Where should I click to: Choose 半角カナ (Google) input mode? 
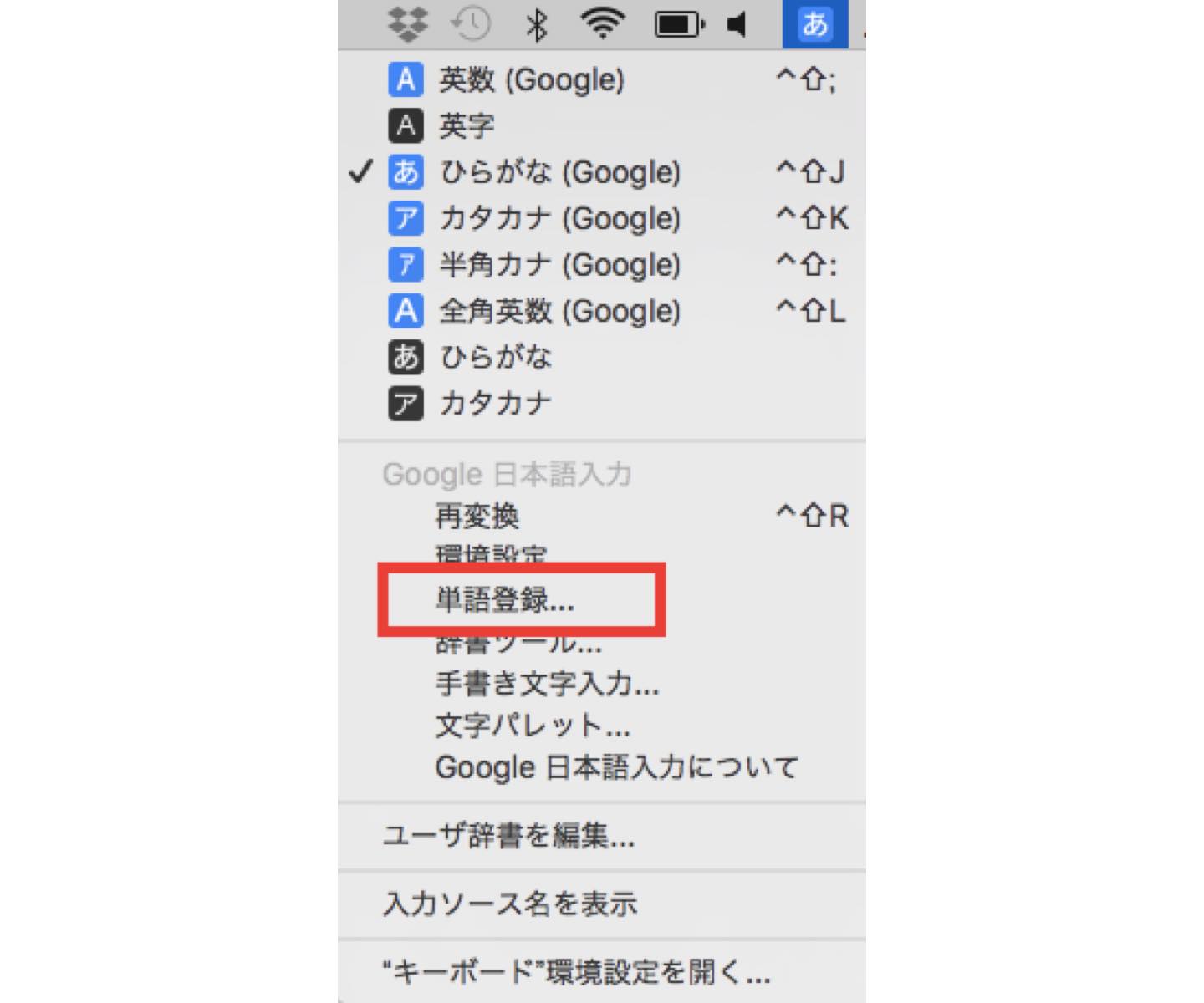click(x=602, y=265)
